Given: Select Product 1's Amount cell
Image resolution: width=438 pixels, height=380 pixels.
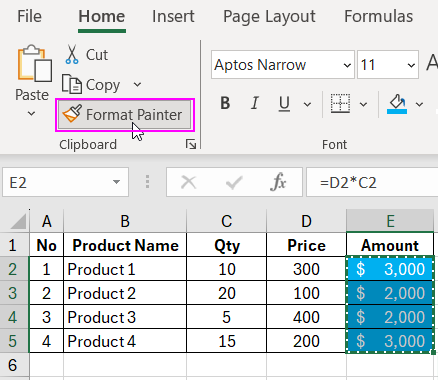Looking at the screenshot, I should point(390,269).
